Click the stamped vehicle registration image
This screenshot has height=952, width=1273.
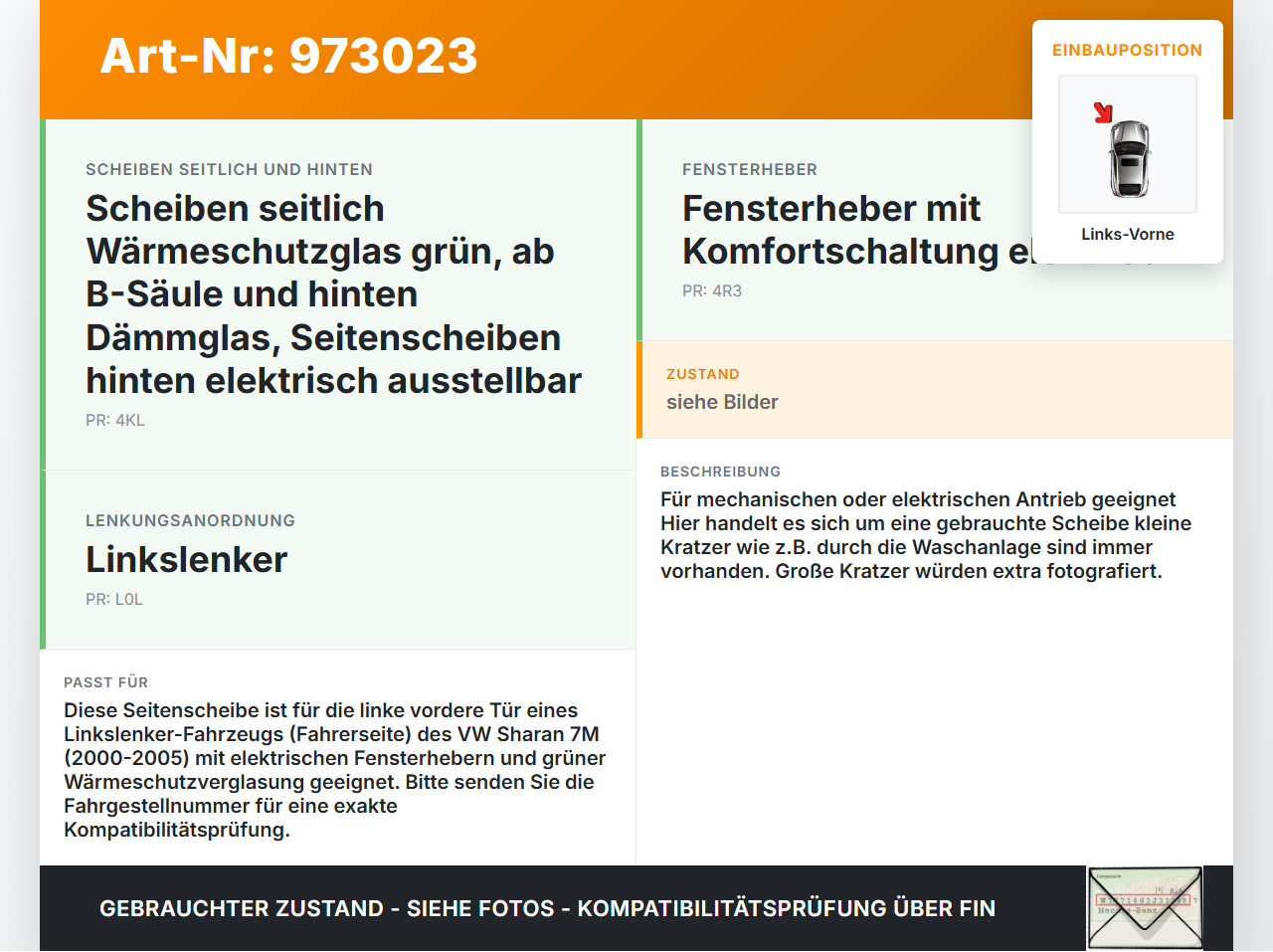(1144, 900)
